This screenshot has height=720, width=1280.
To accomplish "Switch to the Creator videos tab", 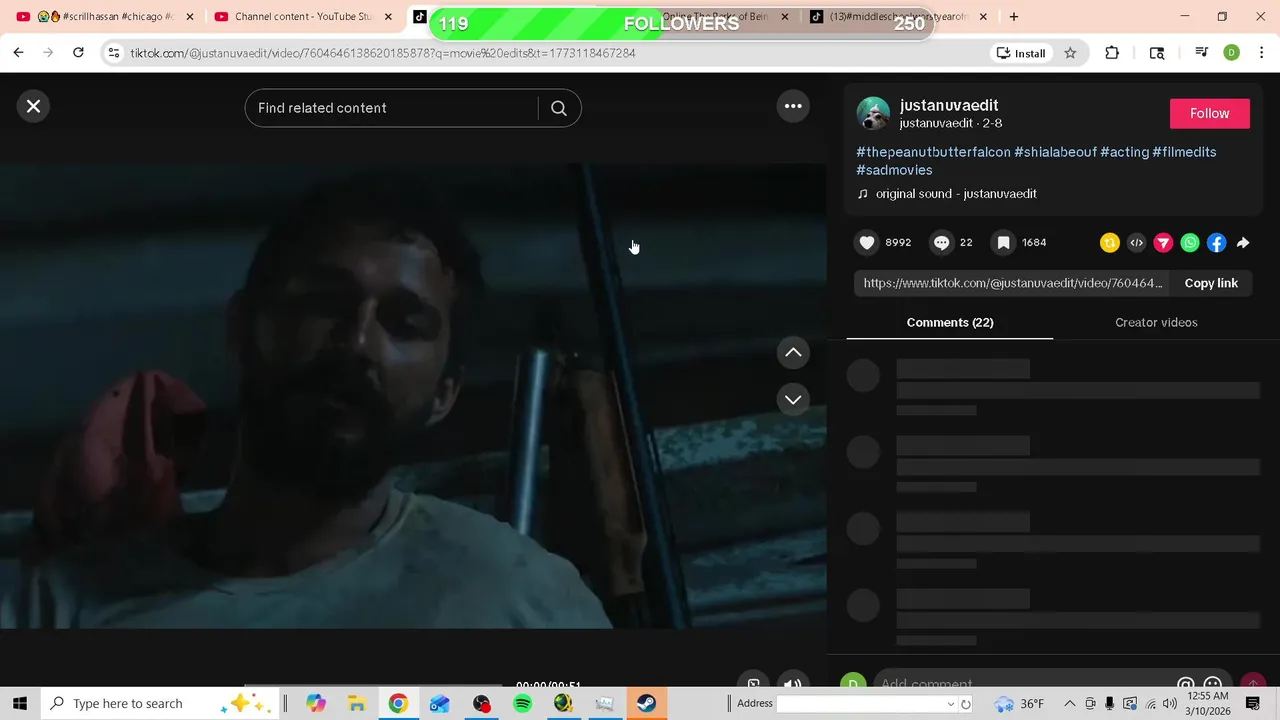I will [x=1156, y=322].
